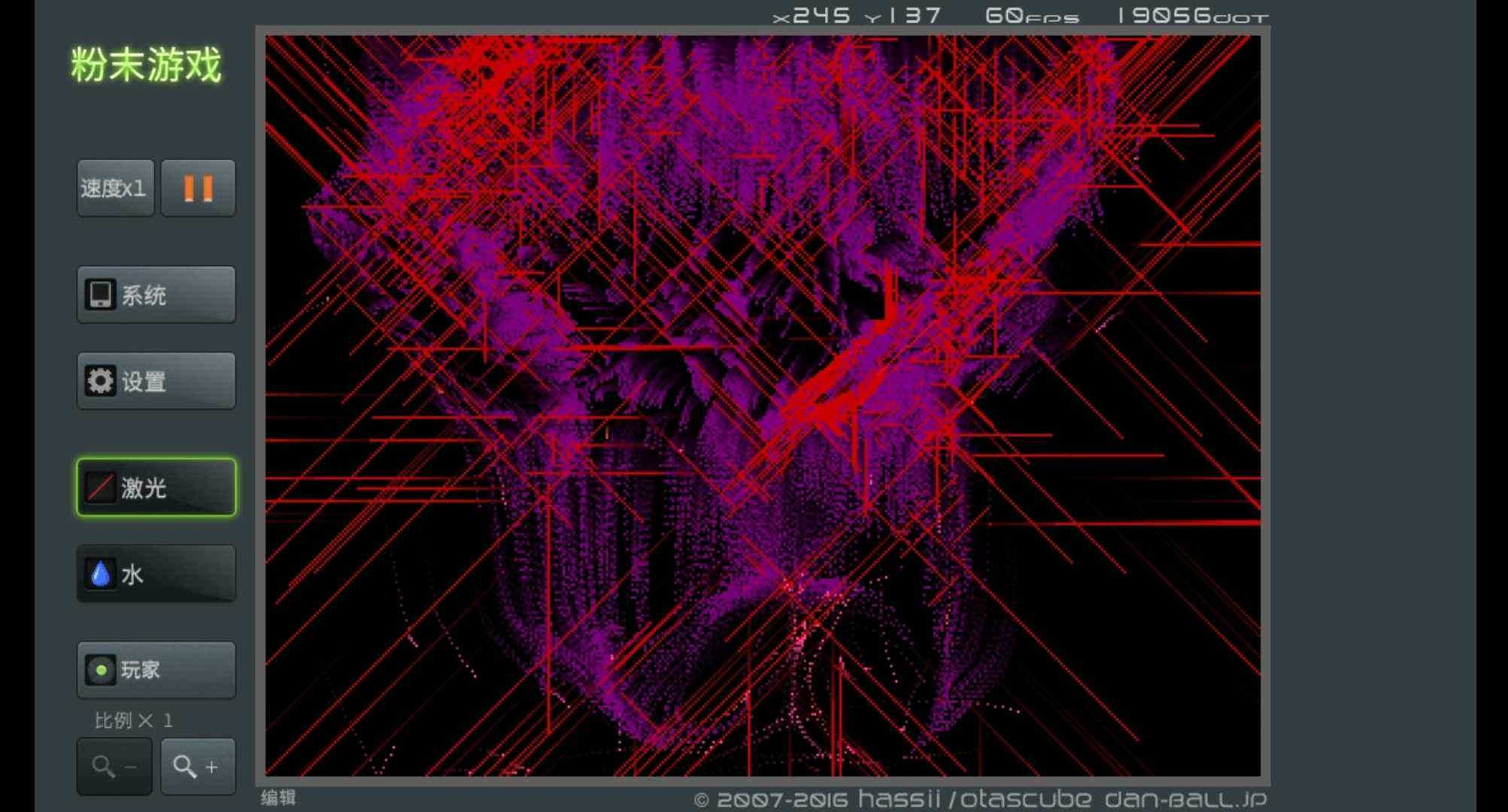Pause the simulation with the orange pause button
Image resolution: width=1508 pixels, height=812 pixels.
coord(198,188)
